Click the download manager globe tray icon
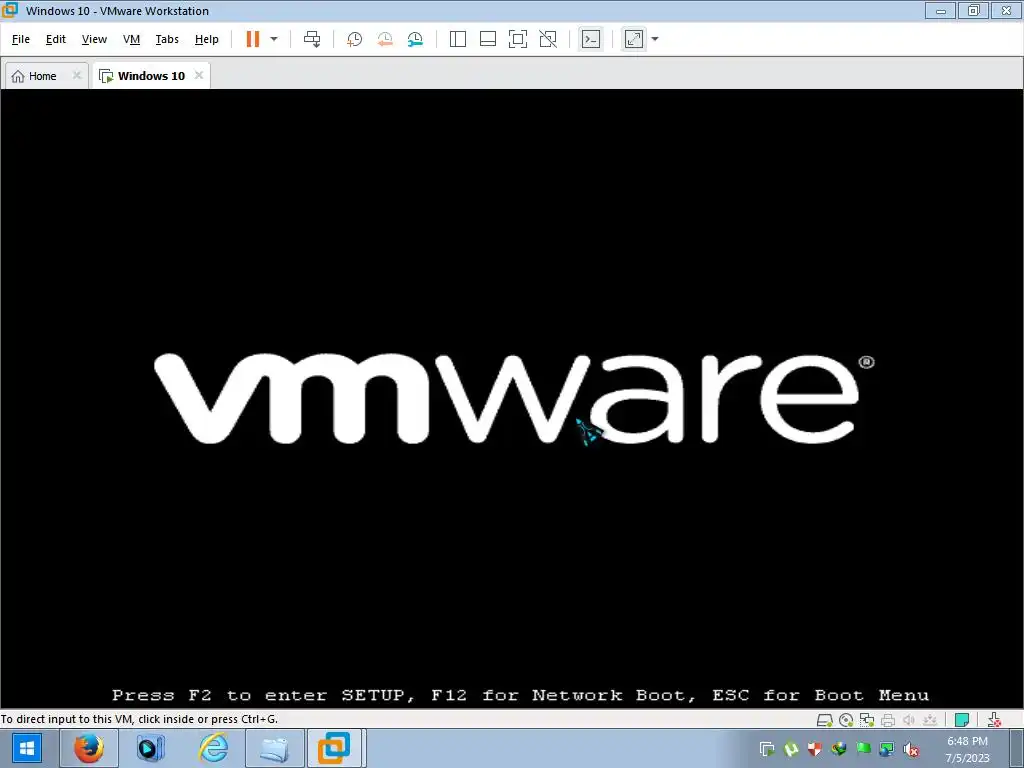 (x=839, y=749)
